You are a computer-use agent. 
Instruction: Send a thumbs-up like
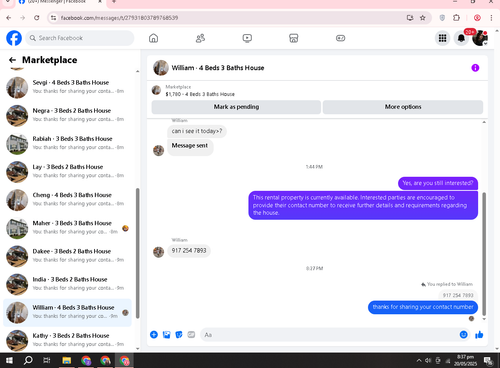(479, 335)
